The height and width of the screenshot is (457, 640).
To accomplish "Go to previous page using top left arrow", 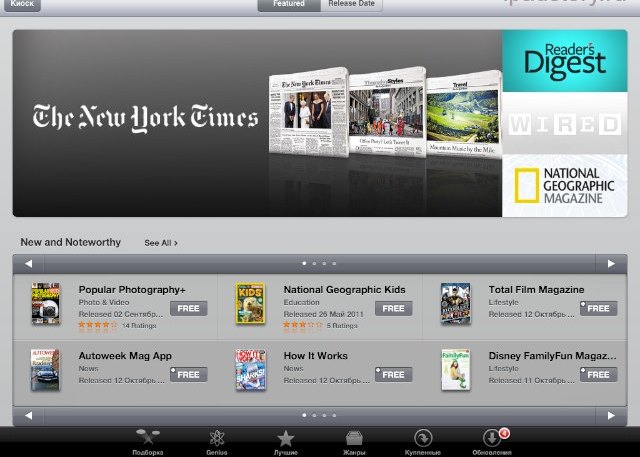I will (x=29, y=264).
